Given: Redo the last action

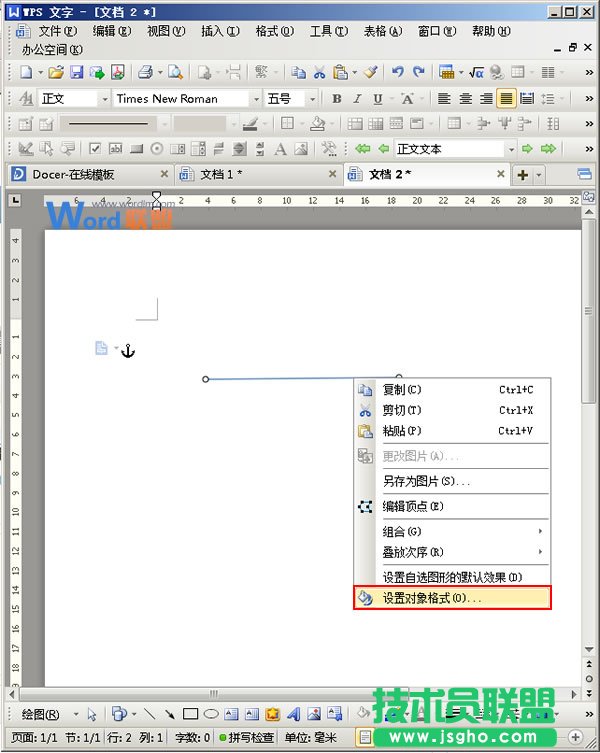Looking at the screenshot, I should (419, 73).
